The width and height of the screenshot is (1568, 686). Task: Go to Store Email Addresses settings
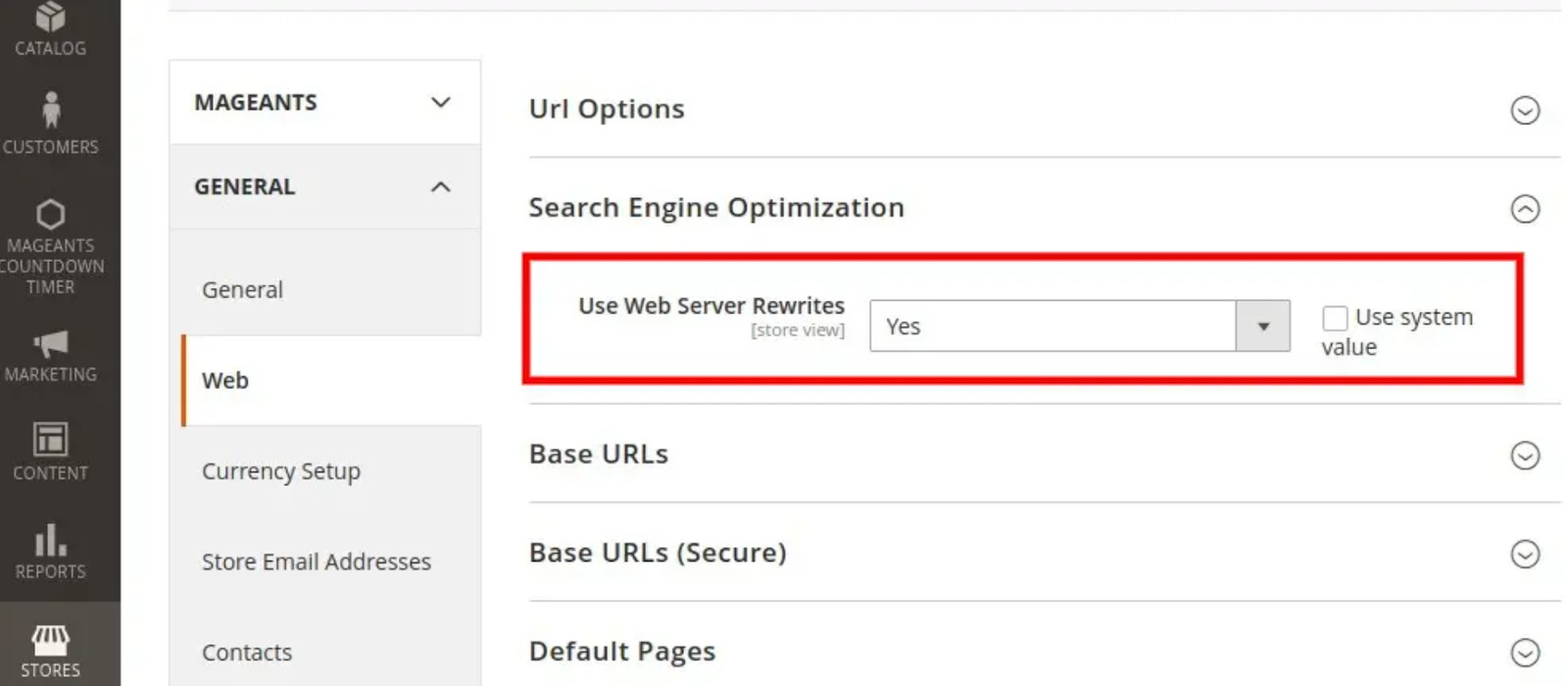pos(317,562)
